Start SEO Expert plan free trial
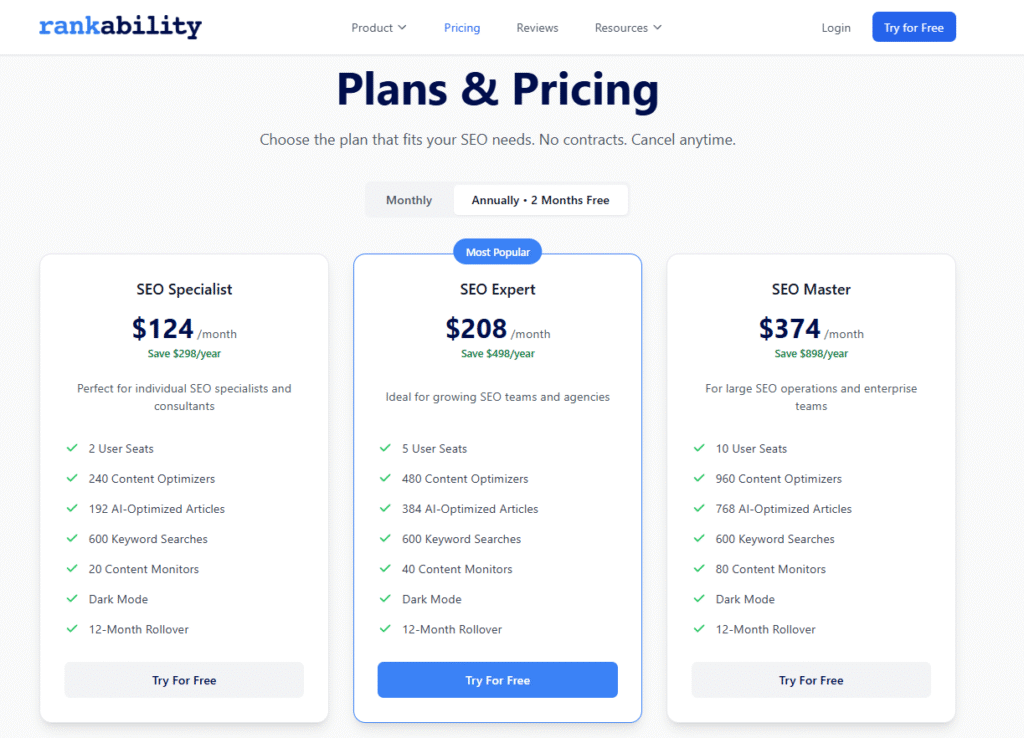 pyautogui.click(x=497, y=680)
